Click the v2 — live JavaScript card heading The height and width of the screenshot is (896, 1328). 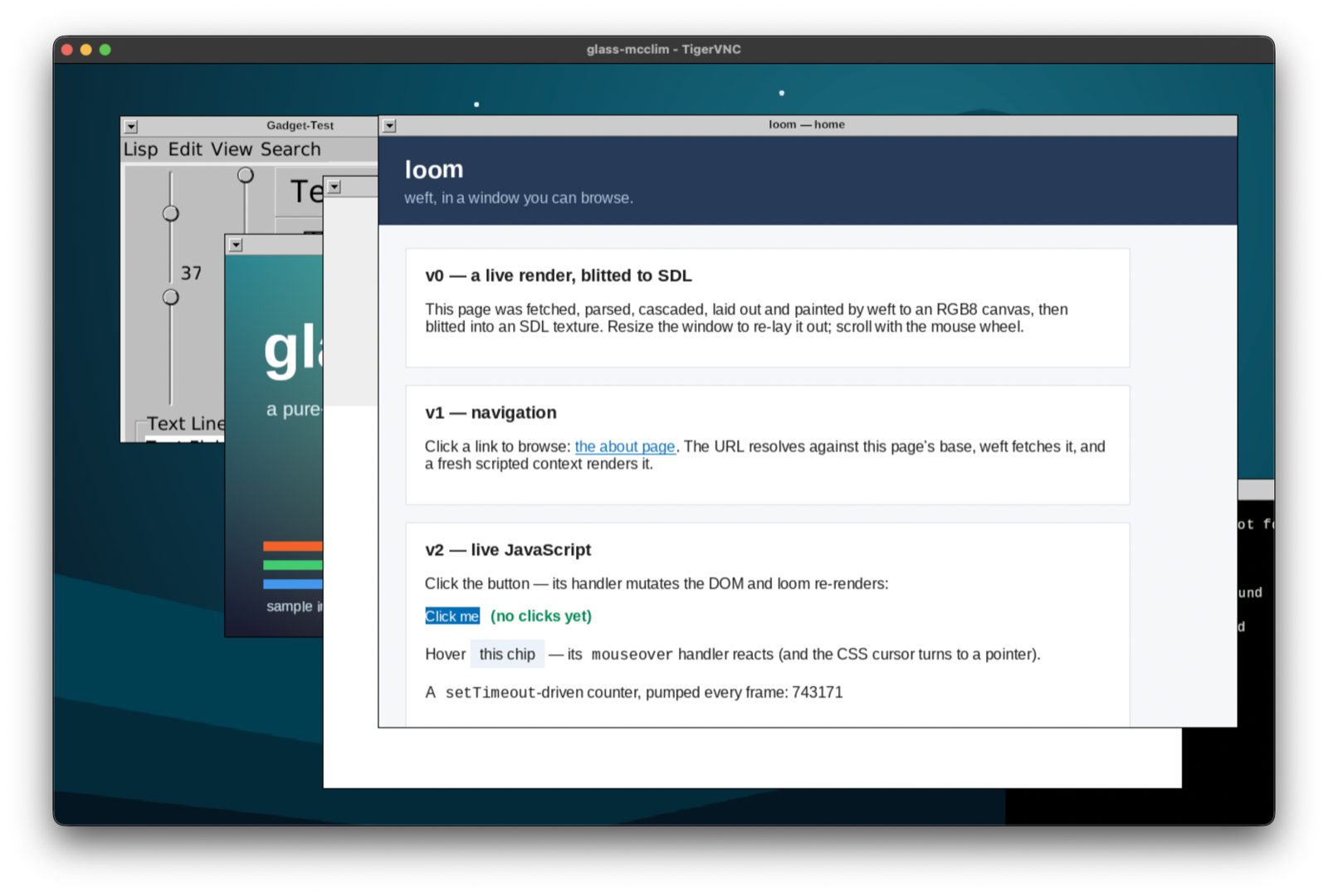508,550
